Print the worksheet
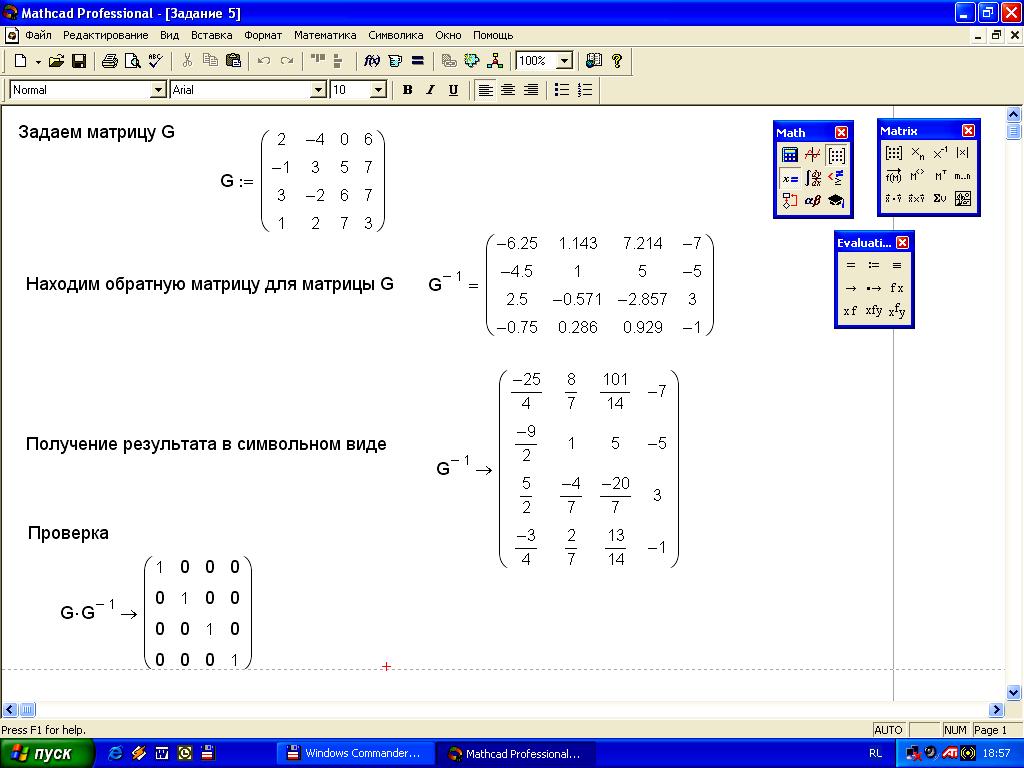 110,61
